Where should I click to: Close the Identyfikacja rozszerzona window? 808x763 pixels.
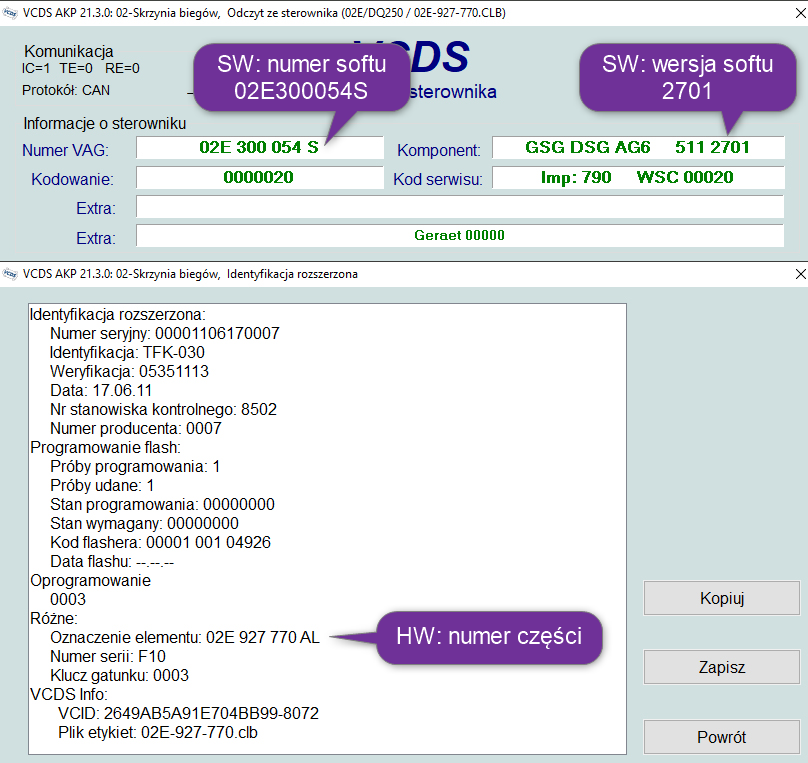(x=800, y=274)
